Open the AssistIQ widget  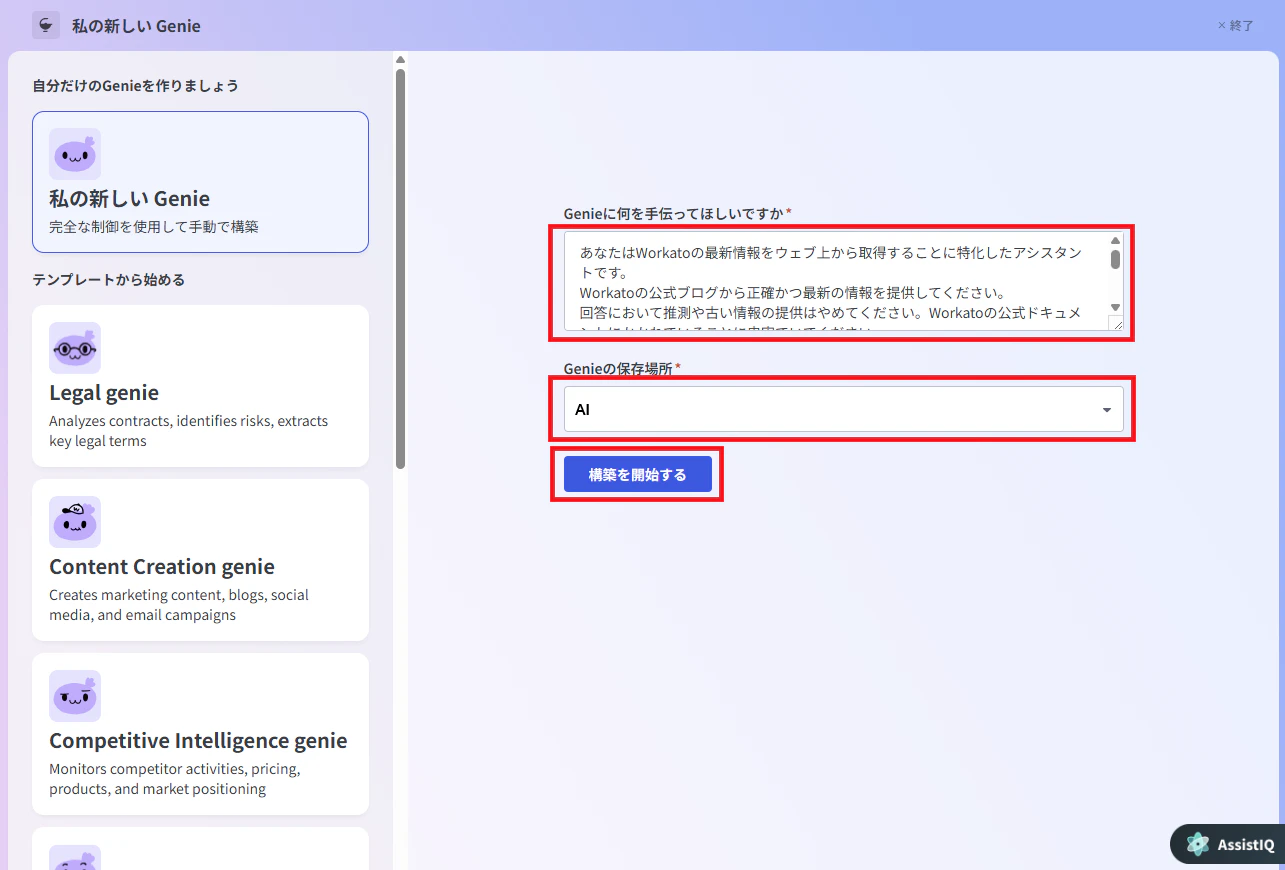pos(1228,845)
